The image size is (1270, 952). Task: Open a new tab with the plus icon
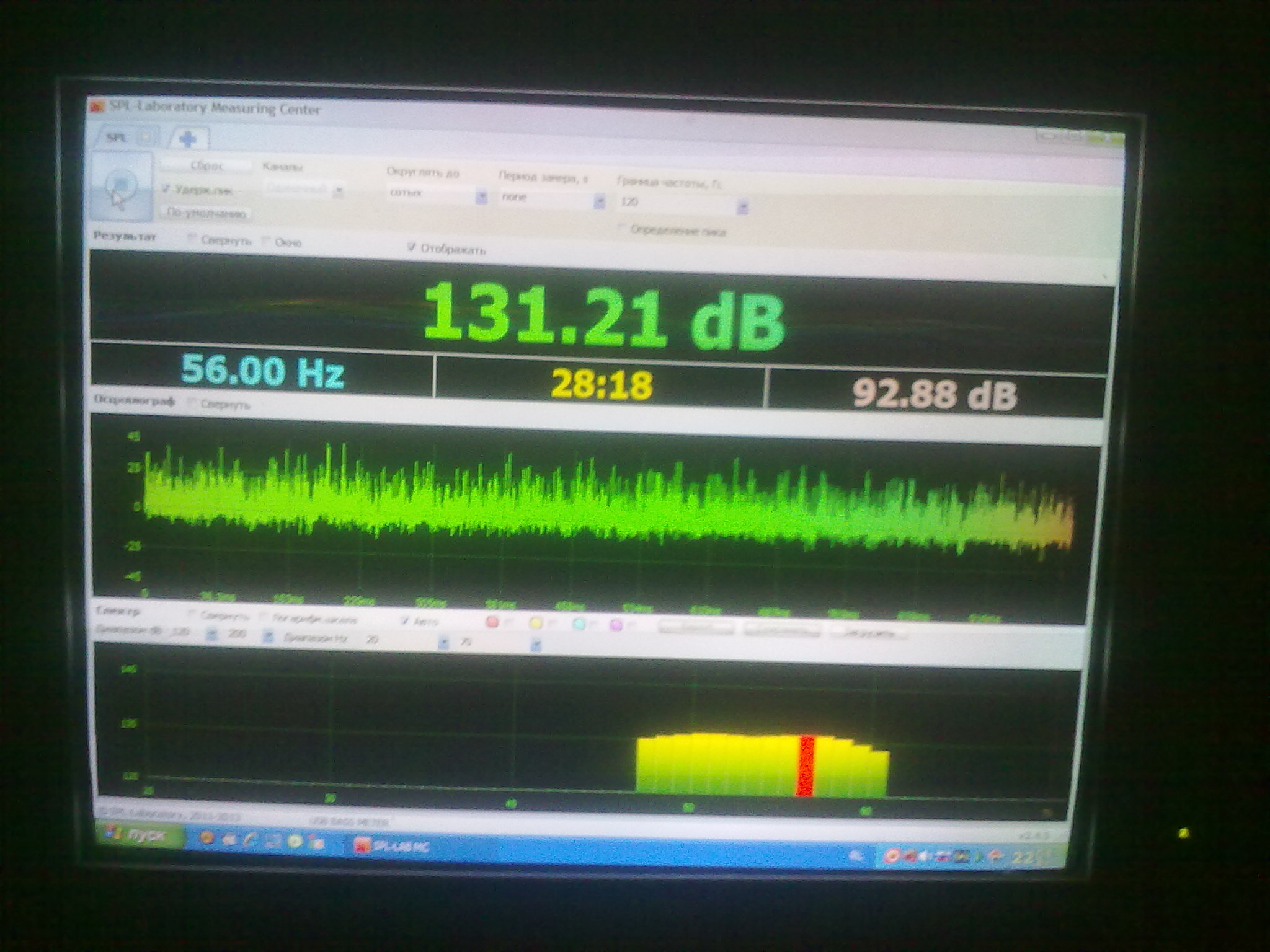coord(189,139)
